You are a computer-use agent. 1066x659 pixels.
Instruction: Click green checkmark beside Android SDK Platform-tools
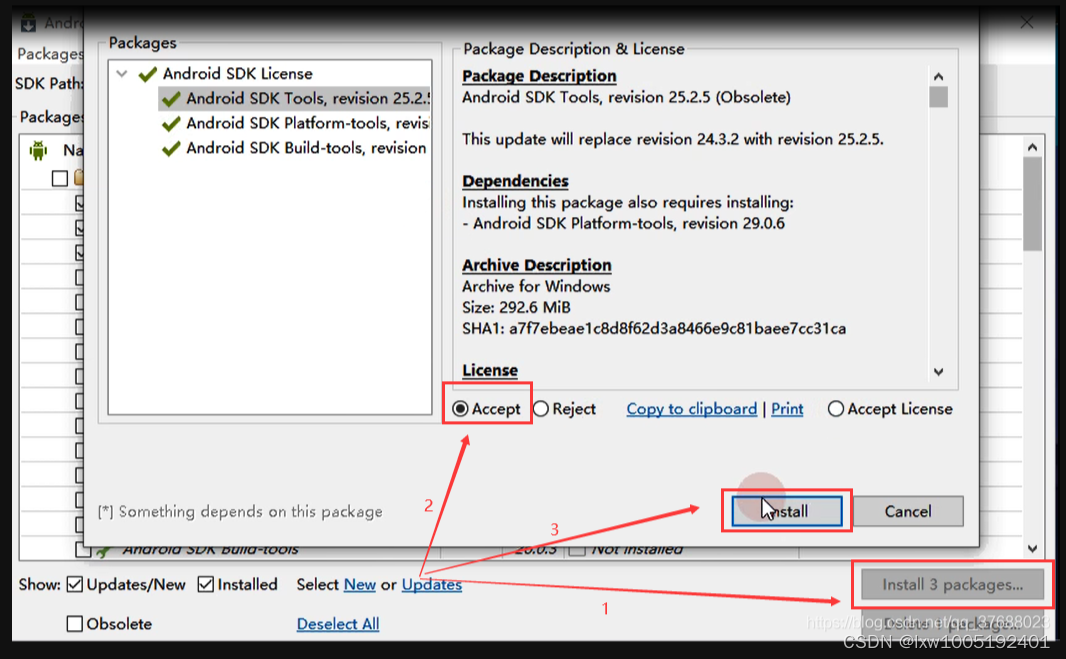pyautogui.click(x=171, y=123)
